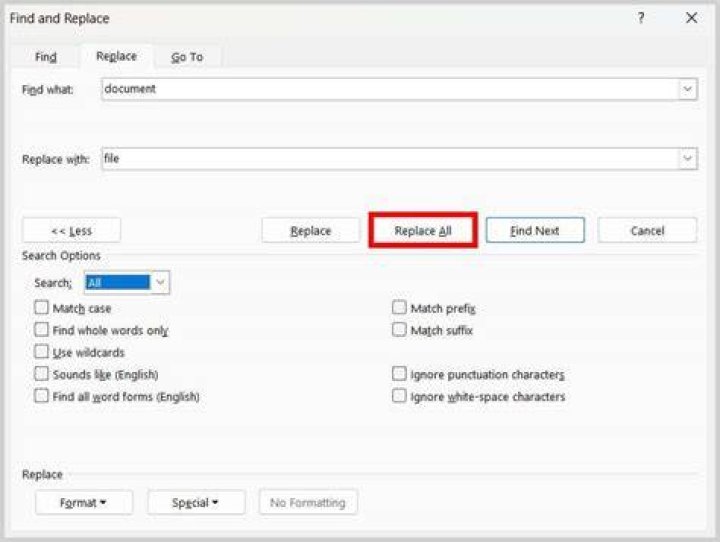Enable Find whole words only
This screenshot has width=720, height=542.
tap(41, 330)
